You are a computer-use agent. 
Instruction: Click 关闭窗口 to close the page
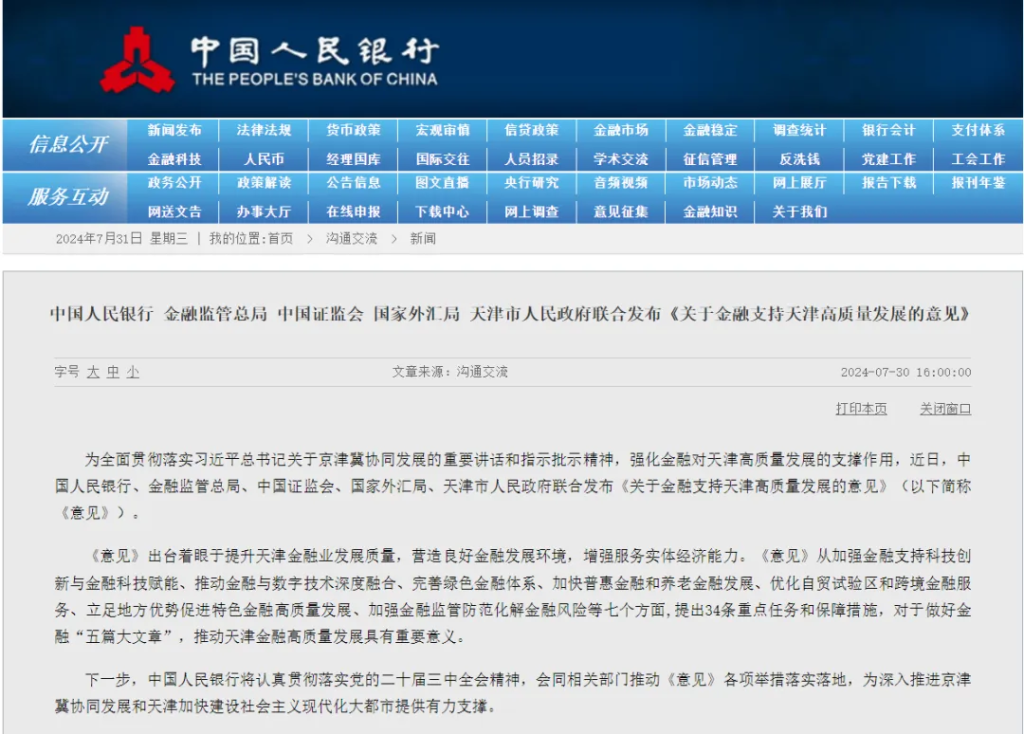click(x=946, y=409)
